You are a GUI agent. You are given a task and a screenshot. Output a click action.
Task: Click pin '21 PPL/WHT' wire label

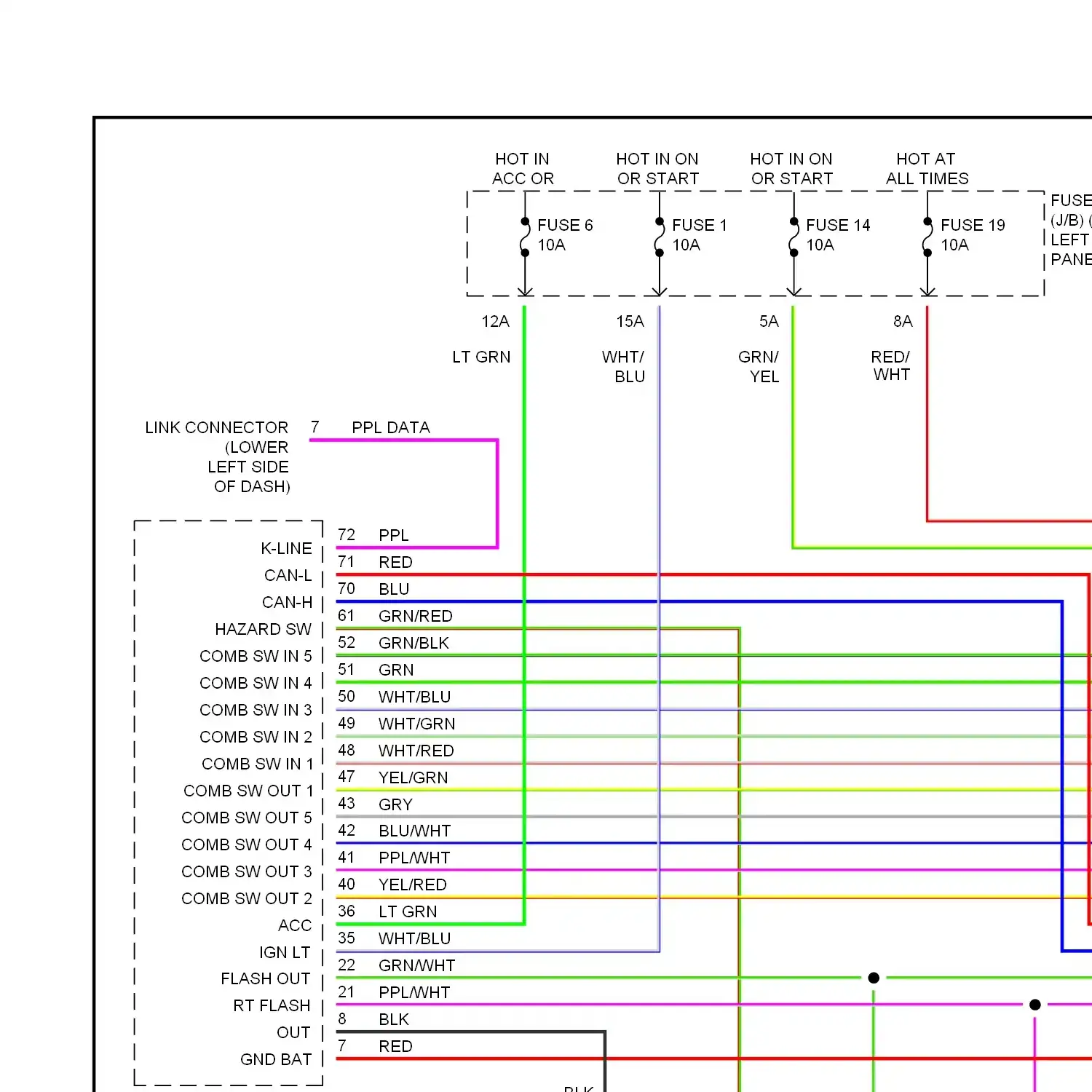[394, 992]
